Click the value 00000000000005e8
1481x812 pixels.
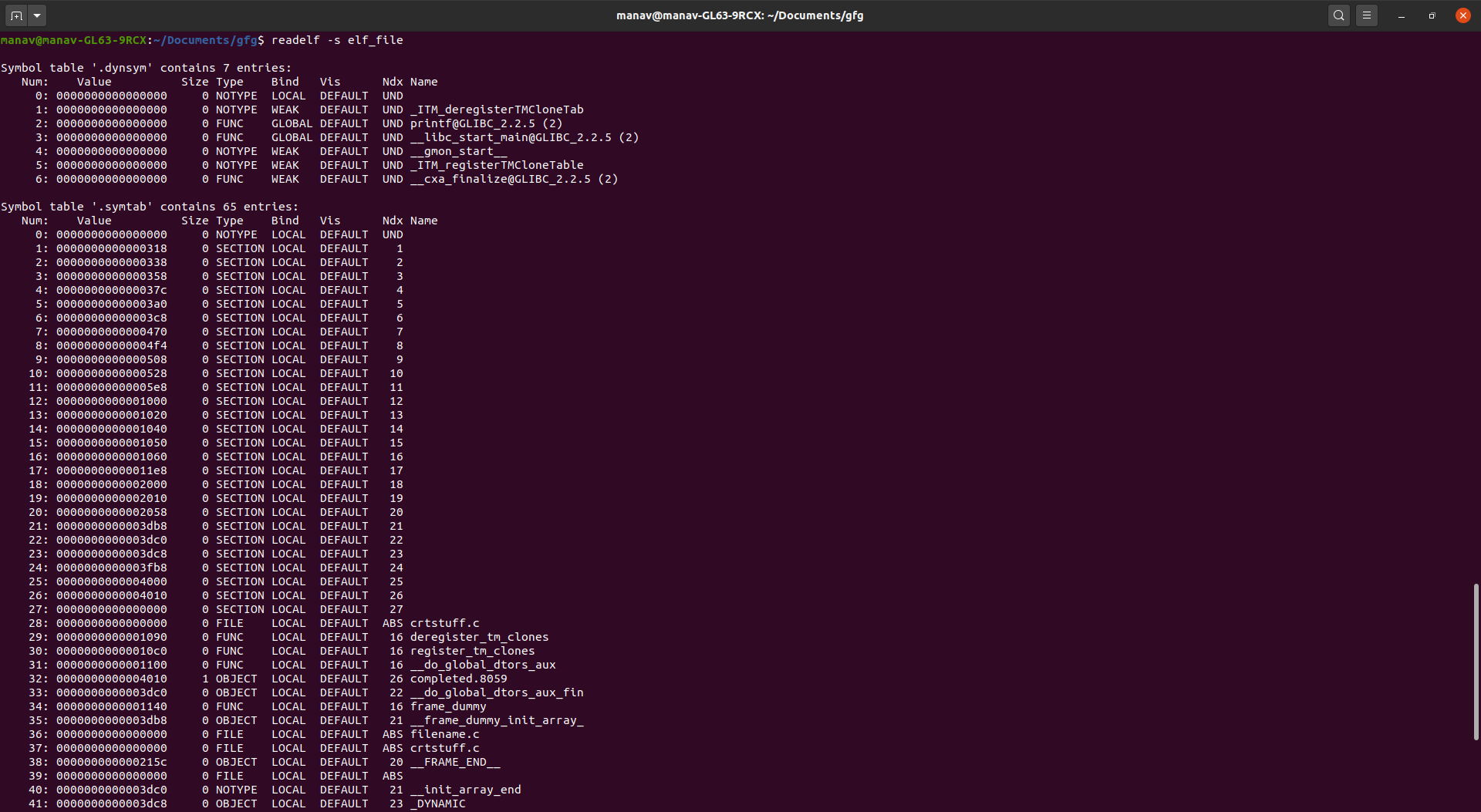point(112,387)
